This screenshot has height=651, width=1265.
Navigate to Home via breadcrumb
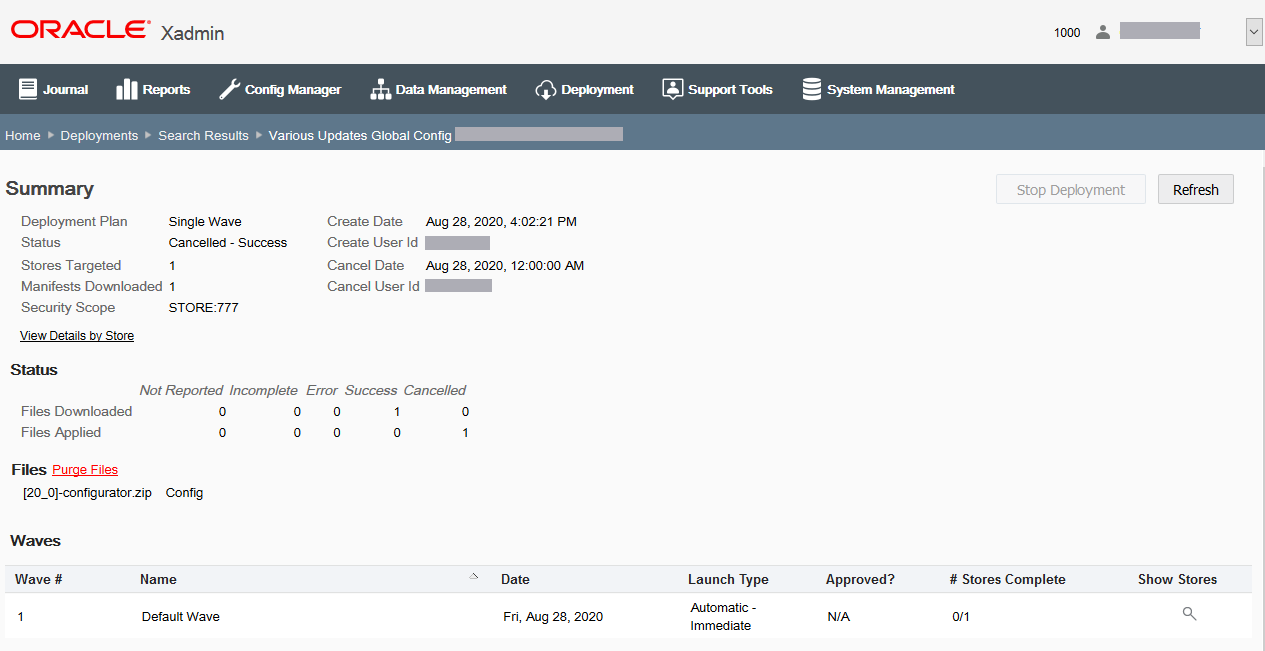pos(22,135)
